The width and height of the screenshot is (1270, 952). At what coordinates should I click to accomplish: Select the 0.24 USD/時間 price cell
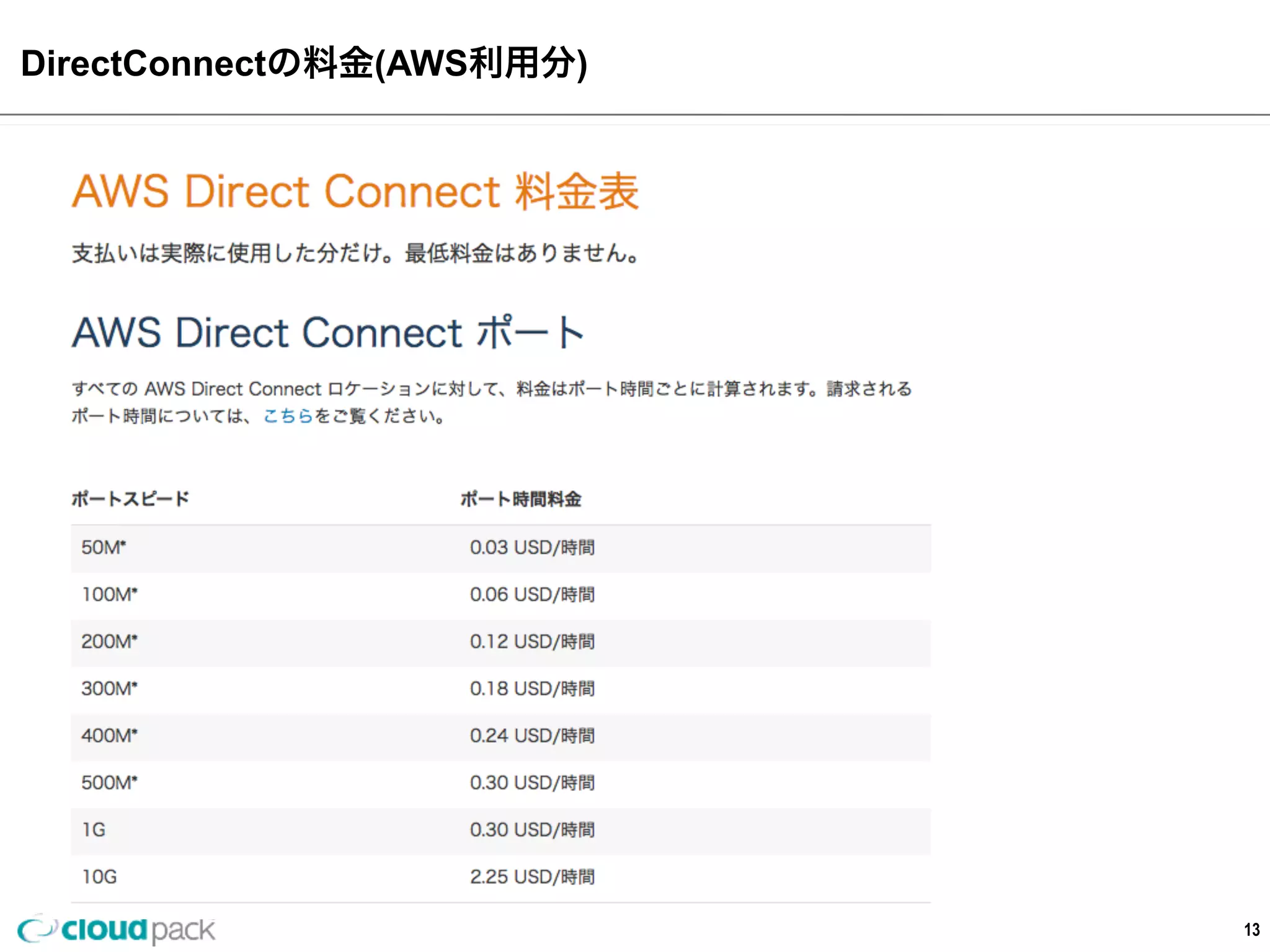tap(532, 736)
